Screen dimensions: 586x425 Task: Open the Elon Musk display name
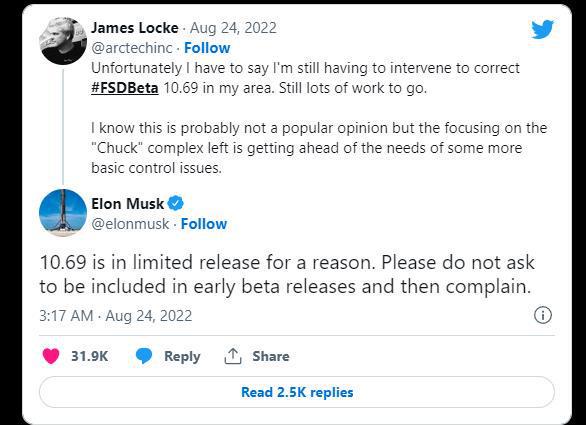coord(127,204)
